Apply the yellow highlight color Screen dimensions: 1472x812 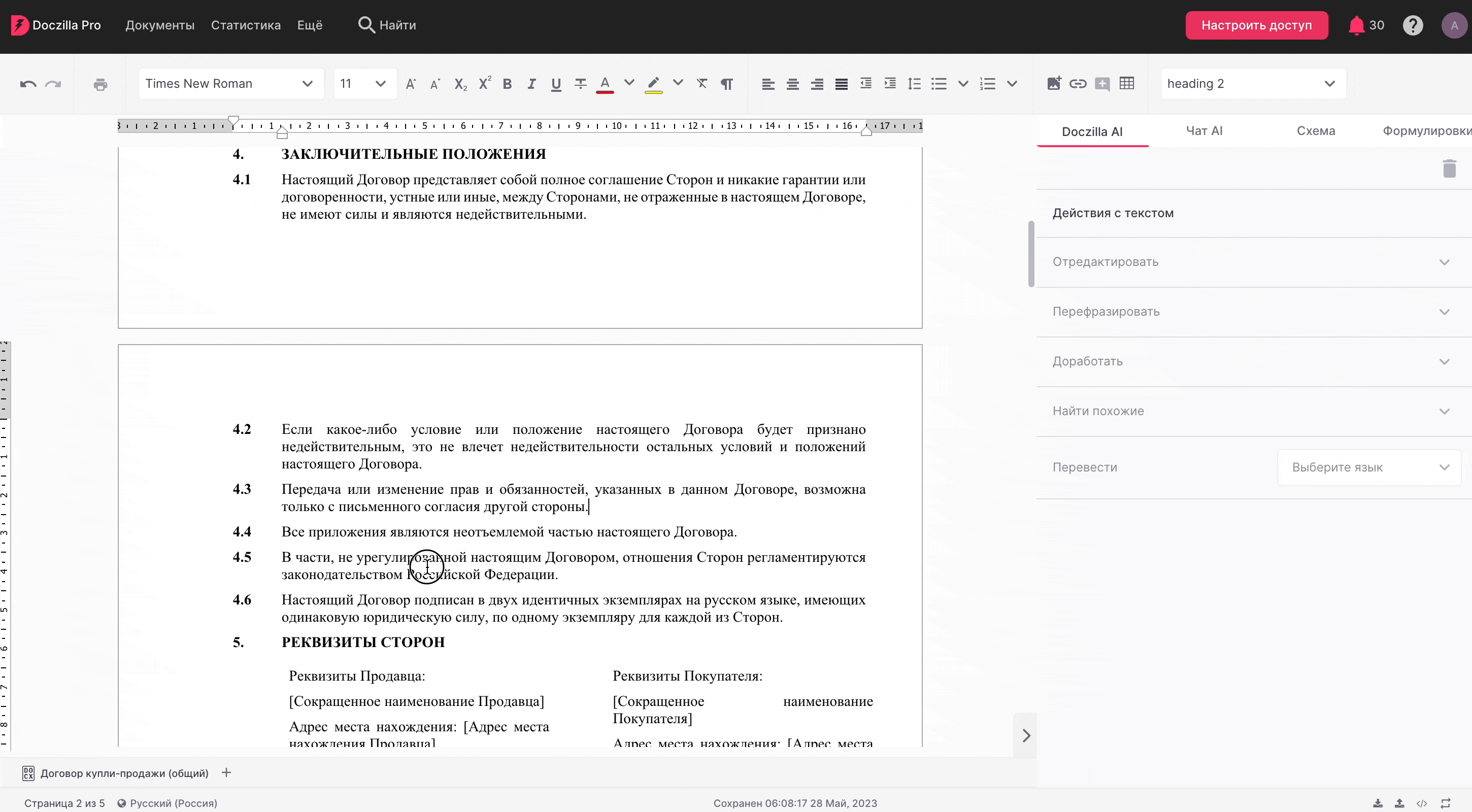click(x=653, y=85)
